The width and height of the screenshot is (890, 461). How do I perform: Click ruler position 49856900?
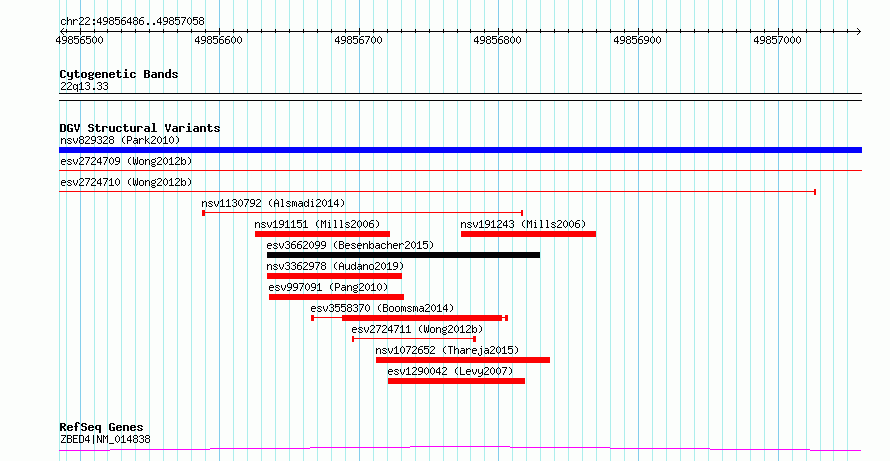[638, 40]
